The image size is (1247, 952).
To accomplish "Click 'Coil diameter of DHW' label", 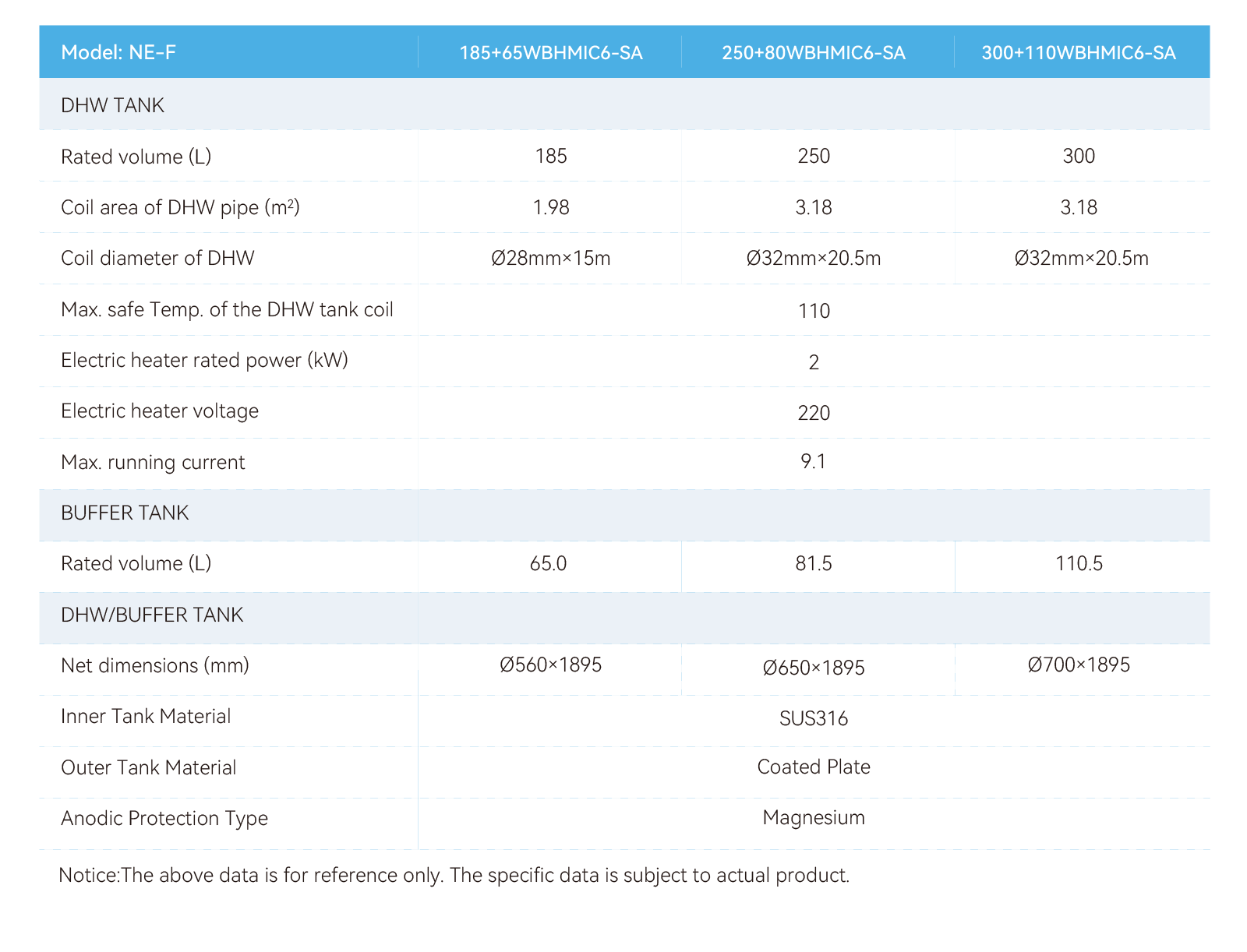I will [x=157, y=258].
